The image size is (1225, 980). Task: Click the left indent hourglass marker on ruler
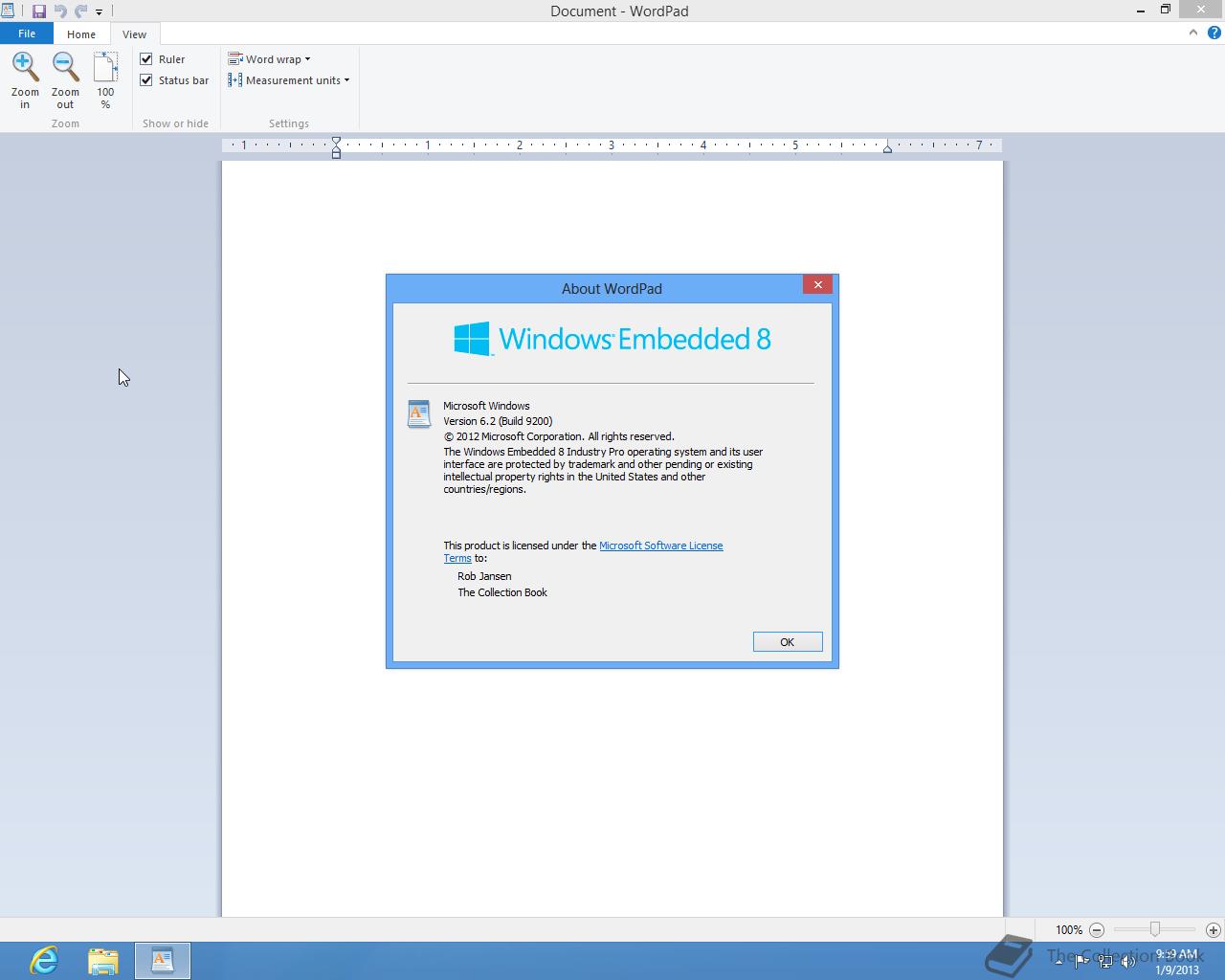(x=336, y=146)
